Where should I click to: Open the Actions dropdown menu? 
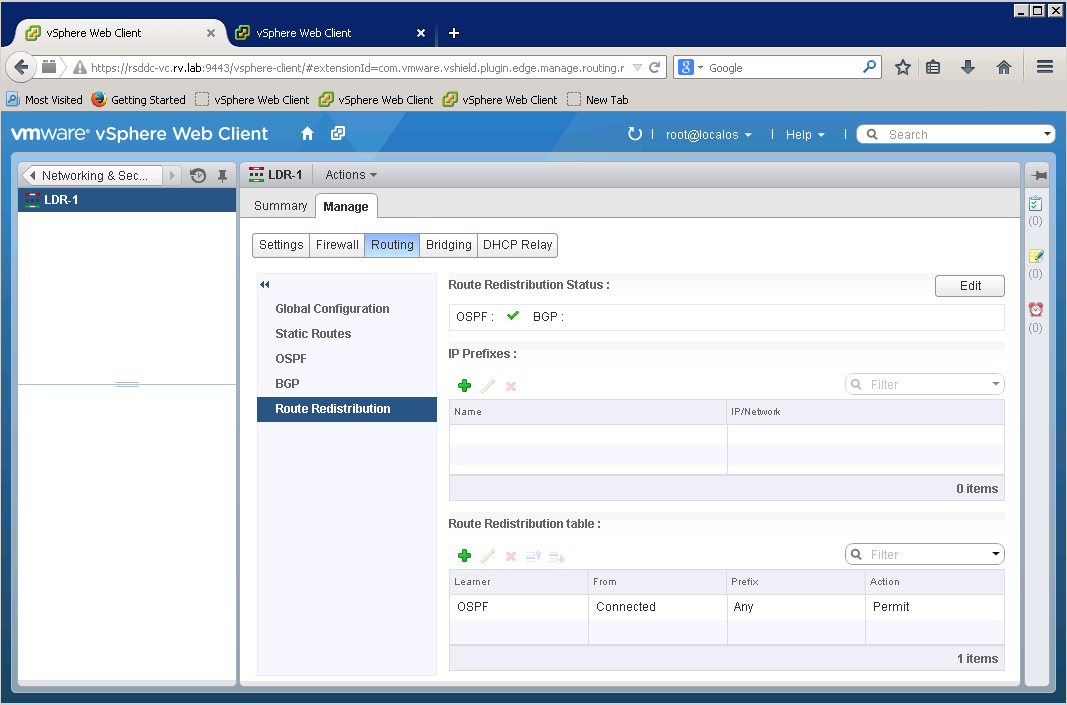click(350, 175)
